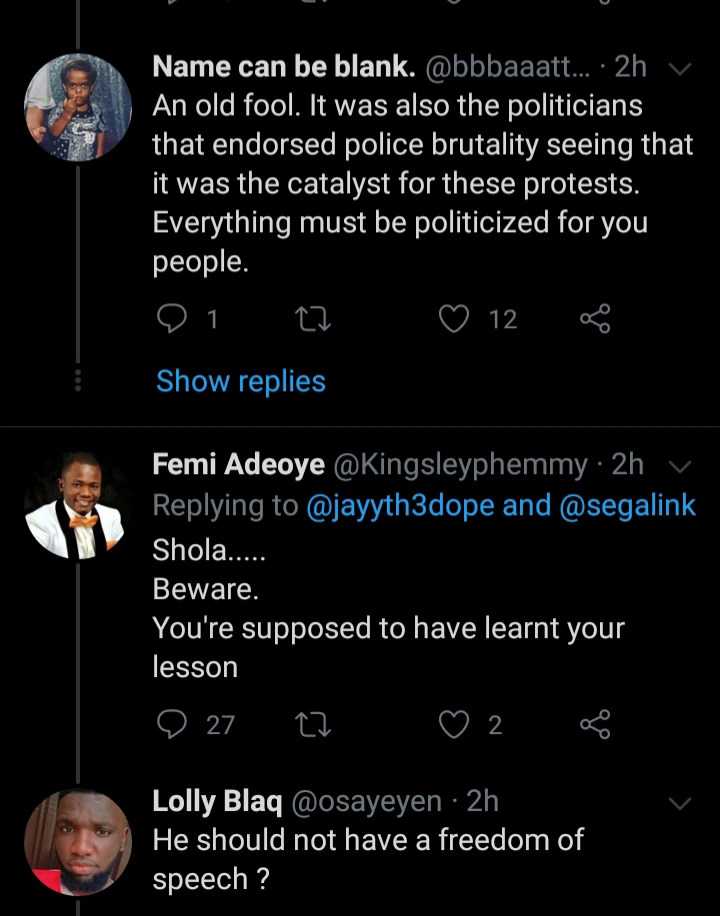Open Lolly Blaq's profile picture
720x916 pixels.
coord(77,842)
